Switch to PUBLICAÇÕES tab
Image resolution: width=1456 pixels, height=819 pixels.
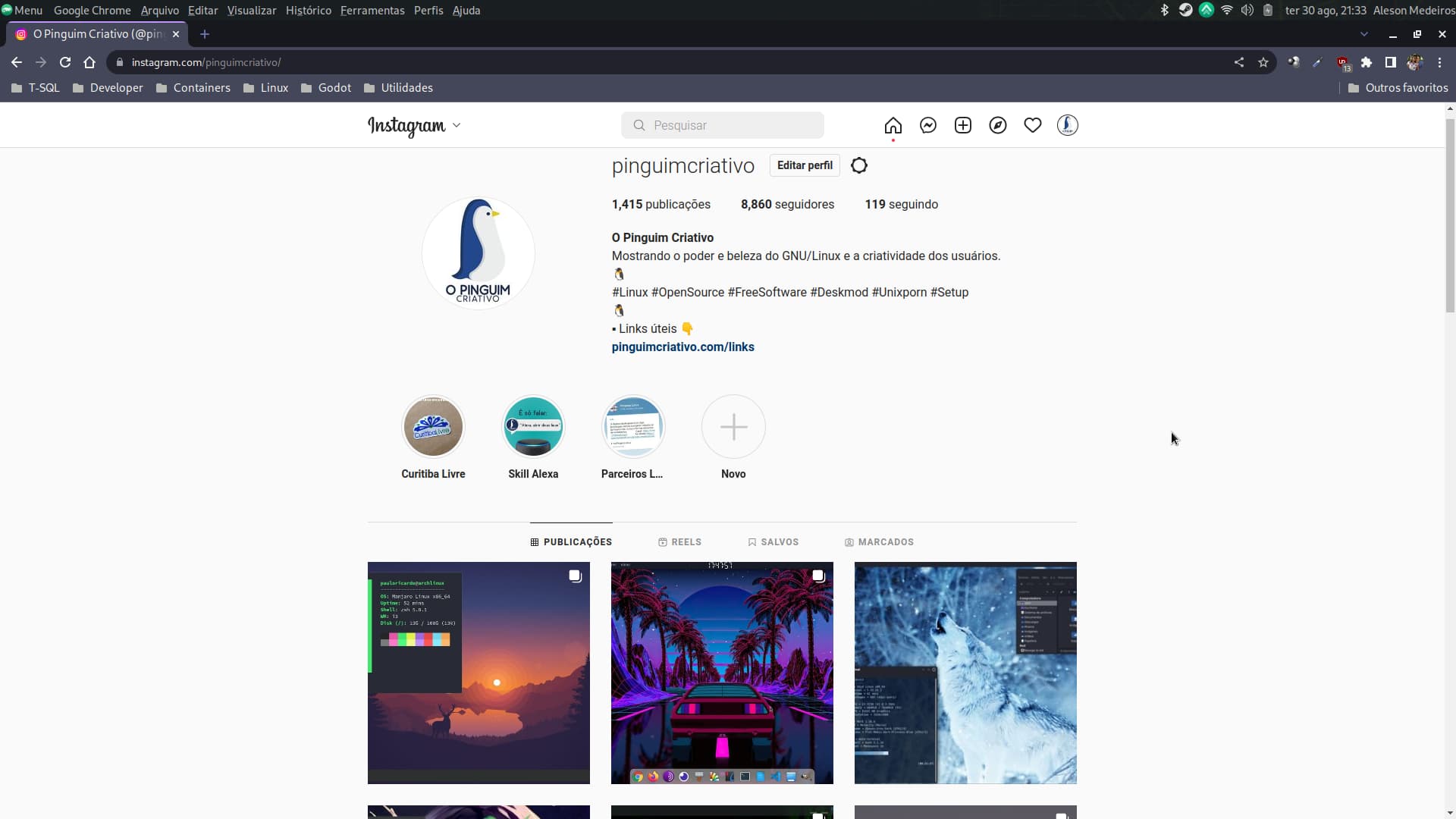571,542
